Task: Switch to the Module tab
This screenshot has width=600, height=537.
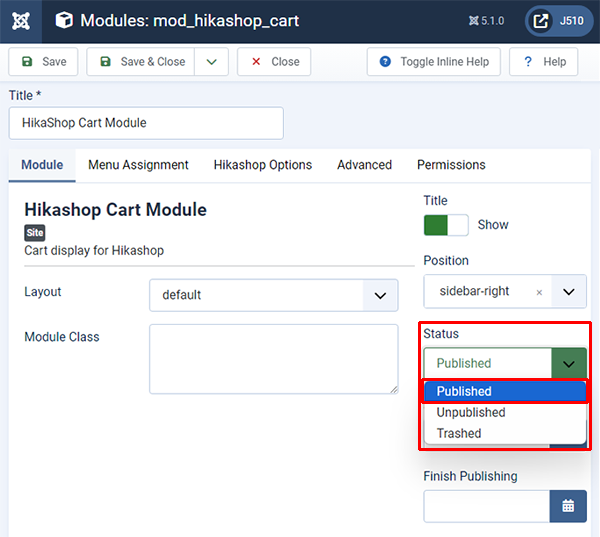Action: [42, 165]
